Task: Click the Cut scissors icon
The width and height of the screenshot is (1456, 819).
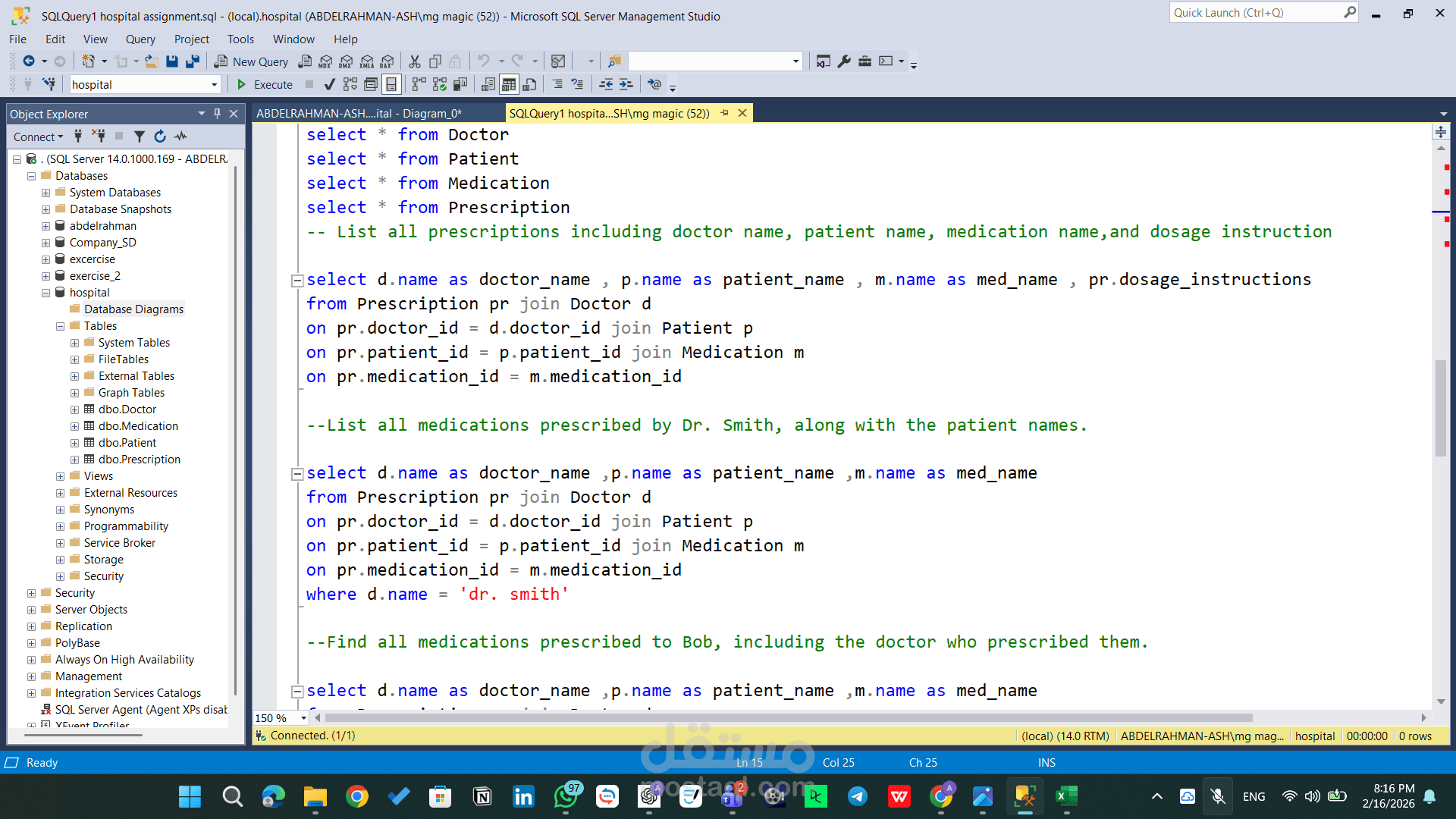Action: tap(415, 61)
